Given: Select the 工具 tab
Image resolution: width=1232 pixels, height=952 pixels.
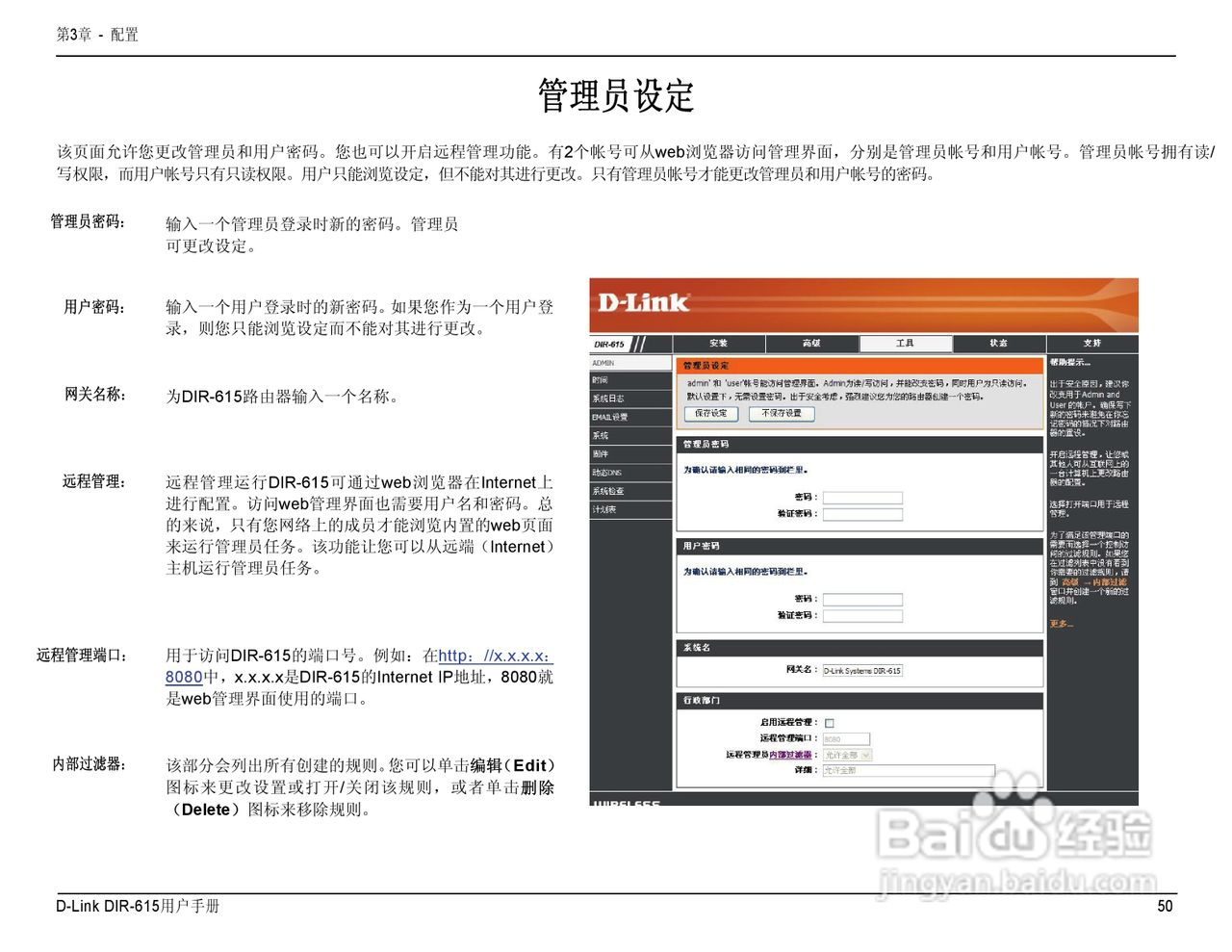Looking at the screenshot, I should click(x=905, y=344).
